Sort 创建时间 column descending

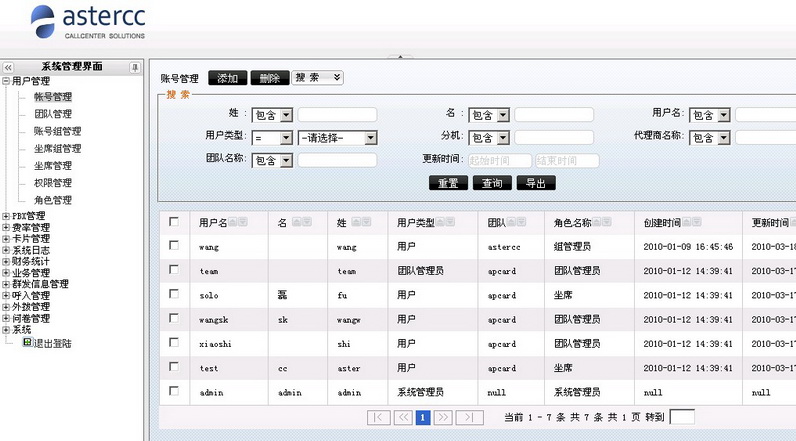[x=697, y=222]
